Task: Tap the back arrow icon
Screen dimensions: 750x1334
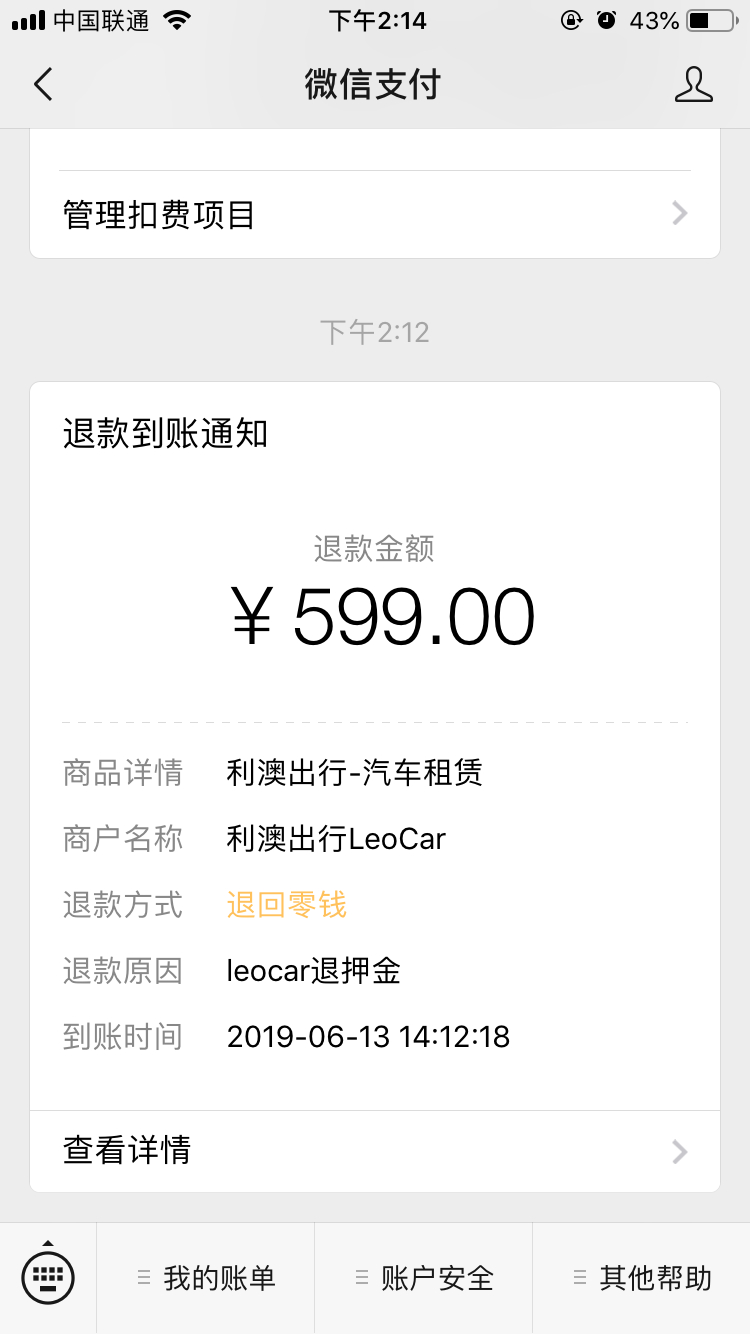Action: 43,85
